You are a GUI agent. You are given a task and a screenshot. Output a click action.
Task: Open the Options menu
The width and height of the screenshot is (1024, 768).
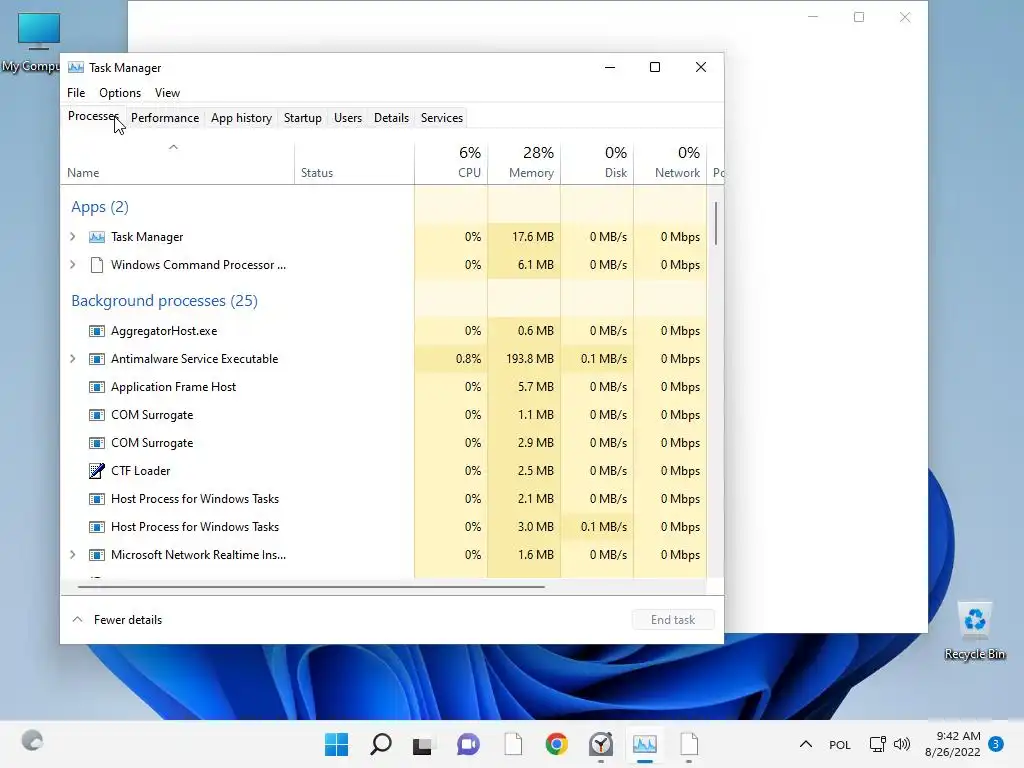tap(120, 93)
